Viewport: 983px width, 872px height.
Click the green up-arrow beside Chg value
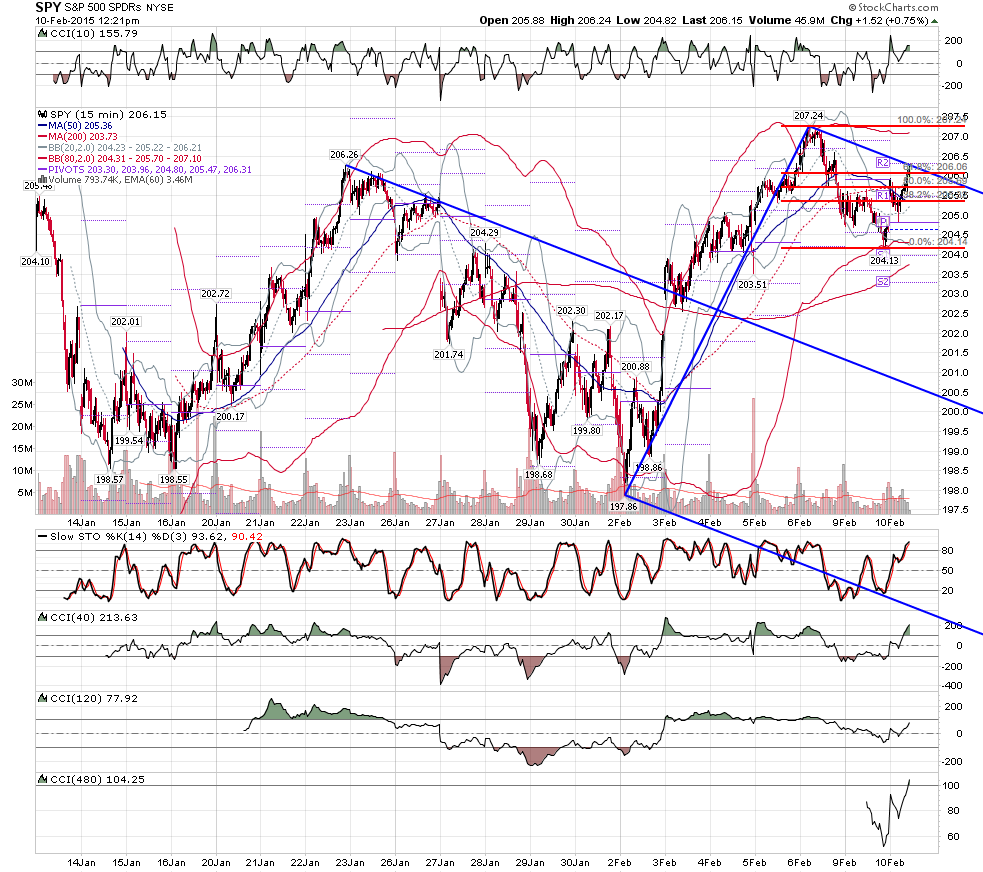point(934,21)
